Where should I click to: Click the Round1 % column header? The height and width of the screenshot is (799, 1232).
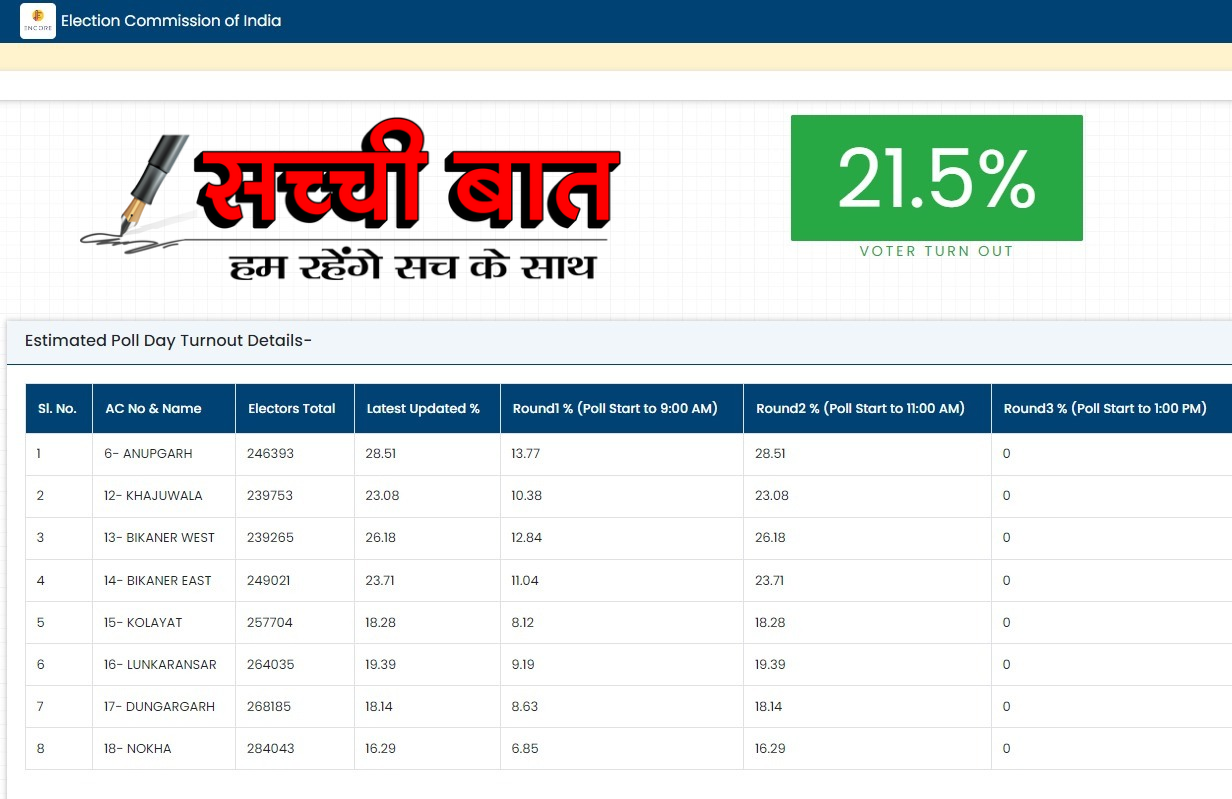[x=615, y=408]
